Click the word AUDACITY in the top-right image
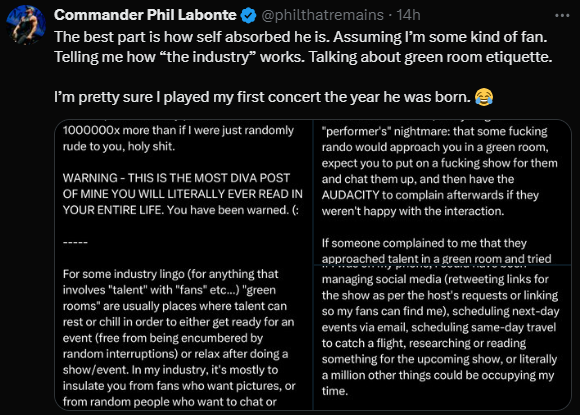Viewport: 580px width, 415px height. point(350,195)
